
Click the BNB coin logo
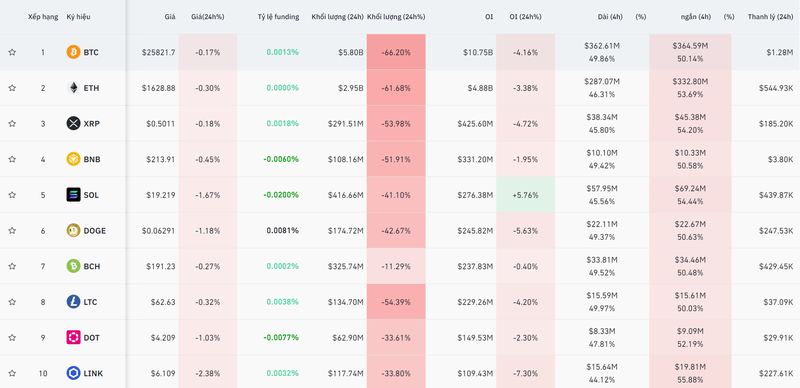pos(73,159)
